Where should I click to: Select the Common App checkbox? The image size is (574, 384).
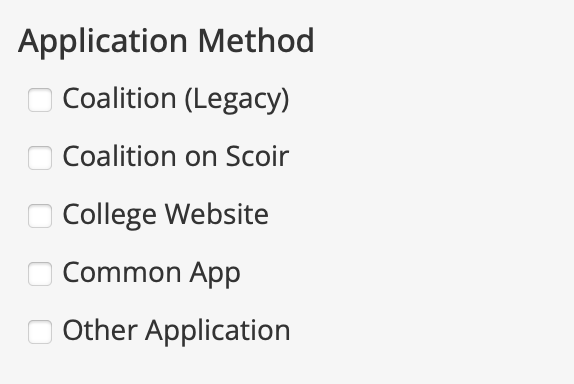tap(40, 274)
